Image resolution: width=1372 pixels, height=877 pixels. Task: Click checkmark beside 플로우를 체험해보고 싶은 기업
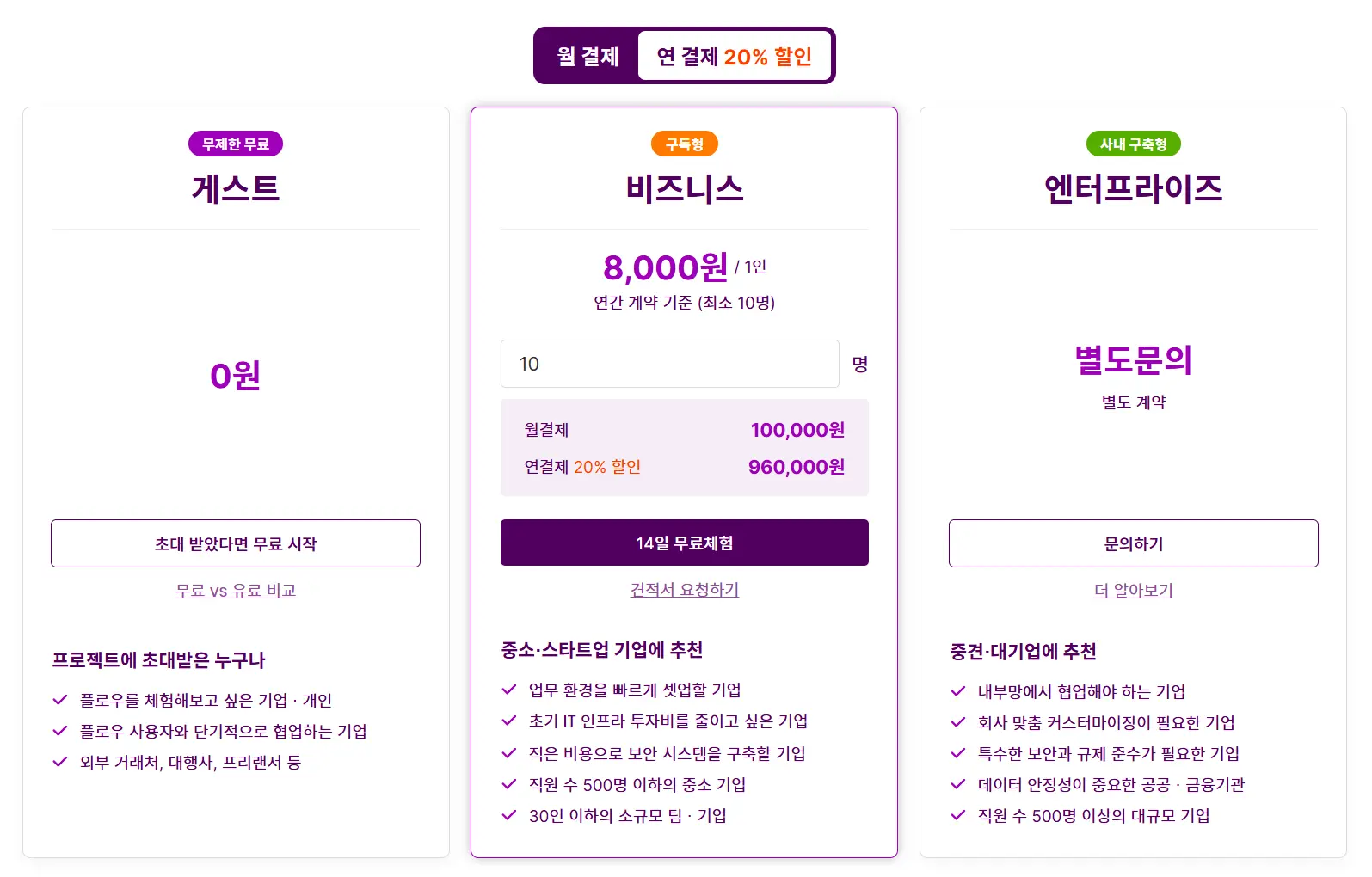60,700
